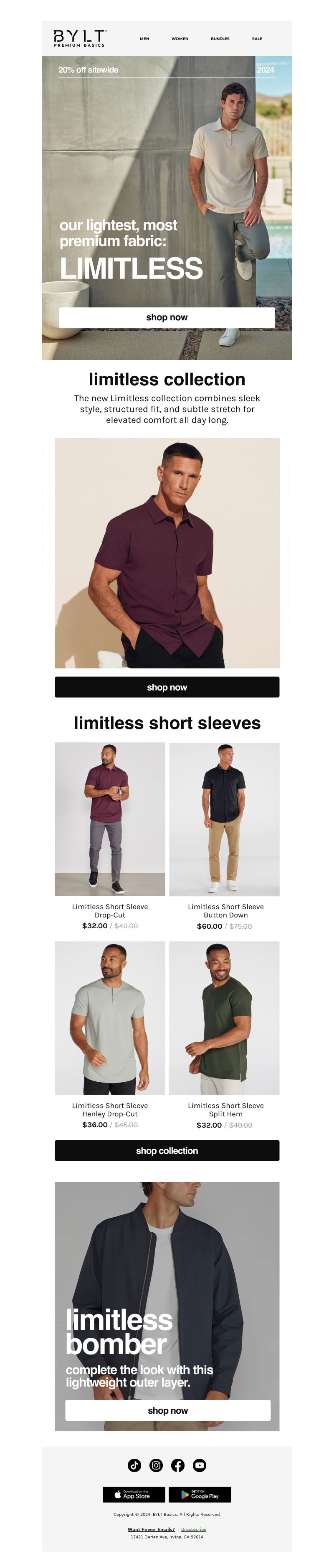Click the Unsubscribe link
This screenshot has width=334, height=1568.
[194, 1529]
